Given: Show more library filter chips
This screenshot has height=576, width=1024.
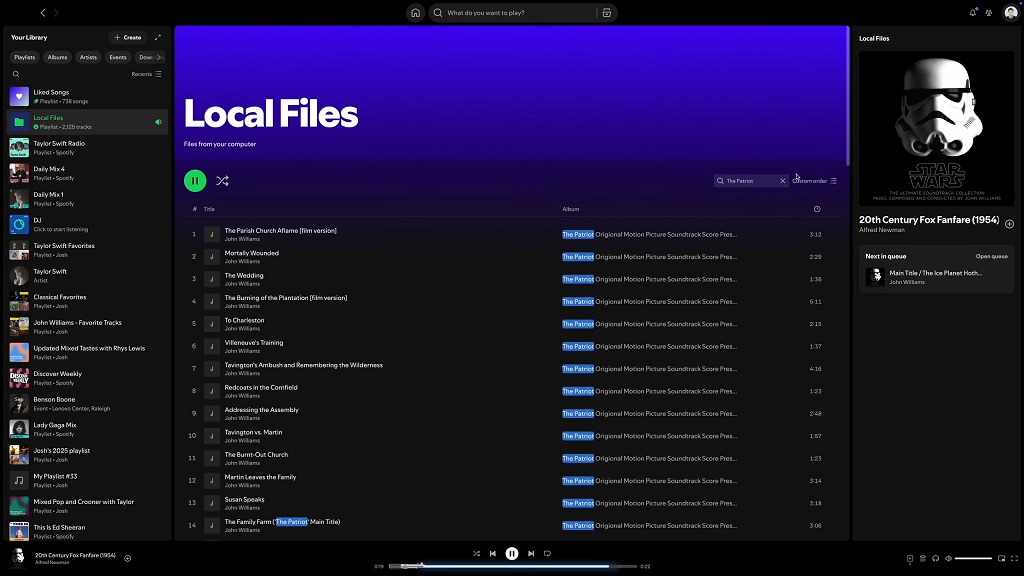Looking at the screenshot, I should [159, 57].
